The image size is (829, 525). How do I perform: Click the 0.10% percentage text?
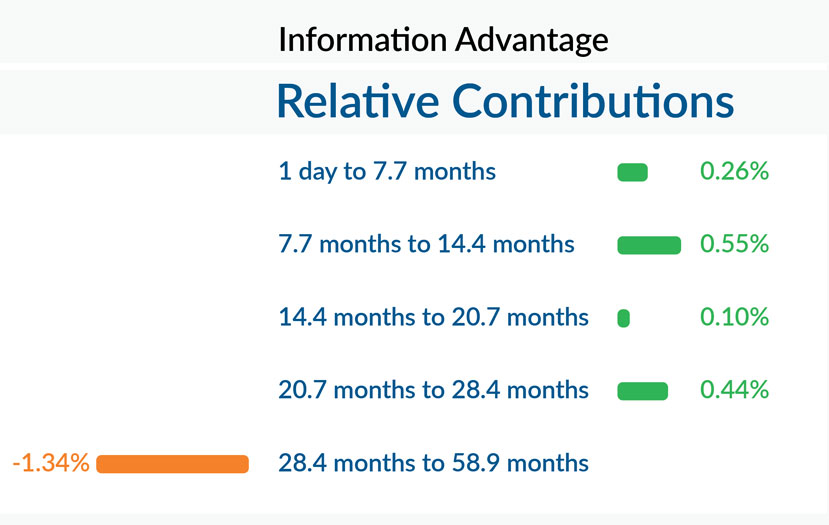(734, 318)
